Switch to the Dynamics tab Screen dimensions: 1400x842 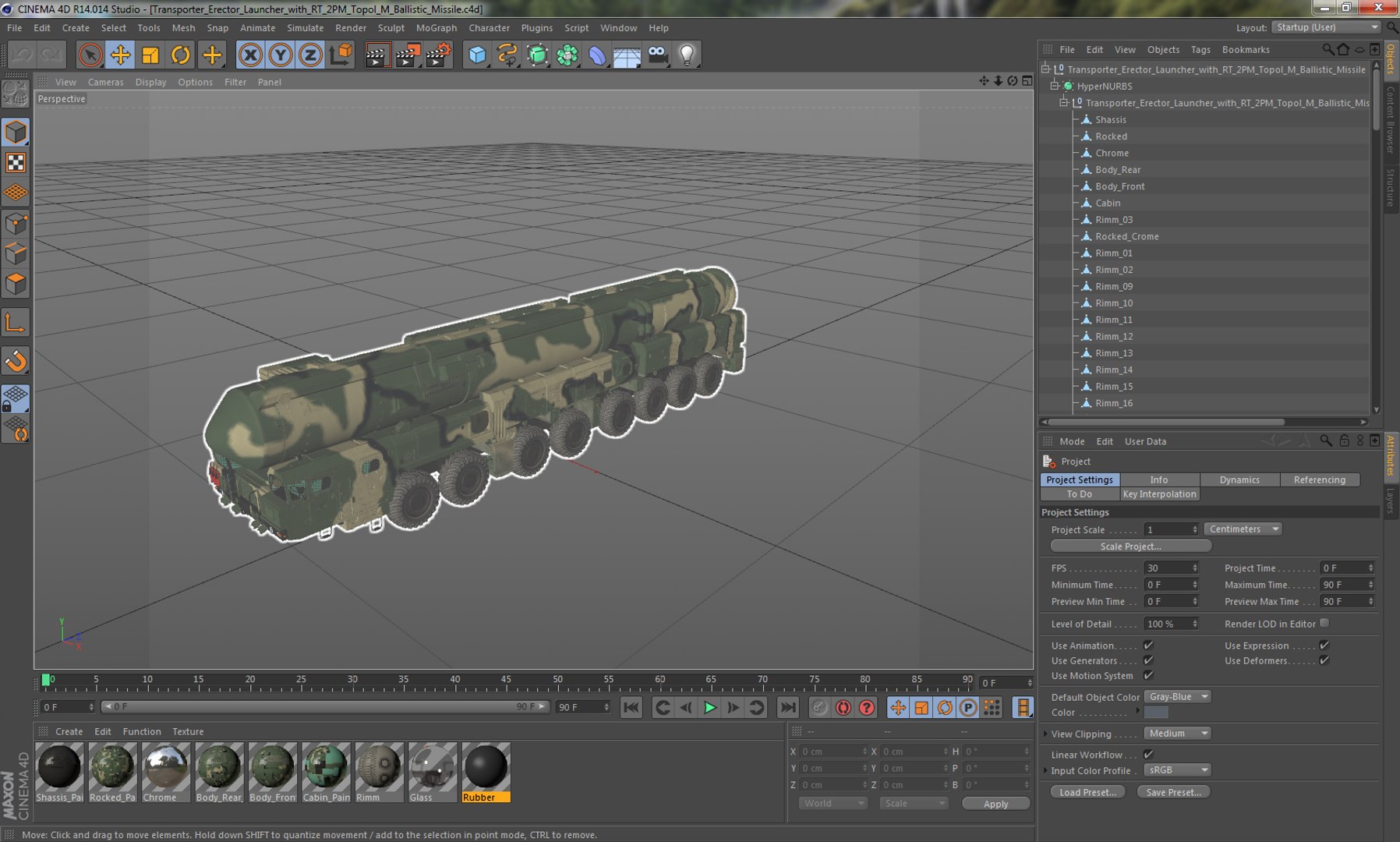point(1239,479)
